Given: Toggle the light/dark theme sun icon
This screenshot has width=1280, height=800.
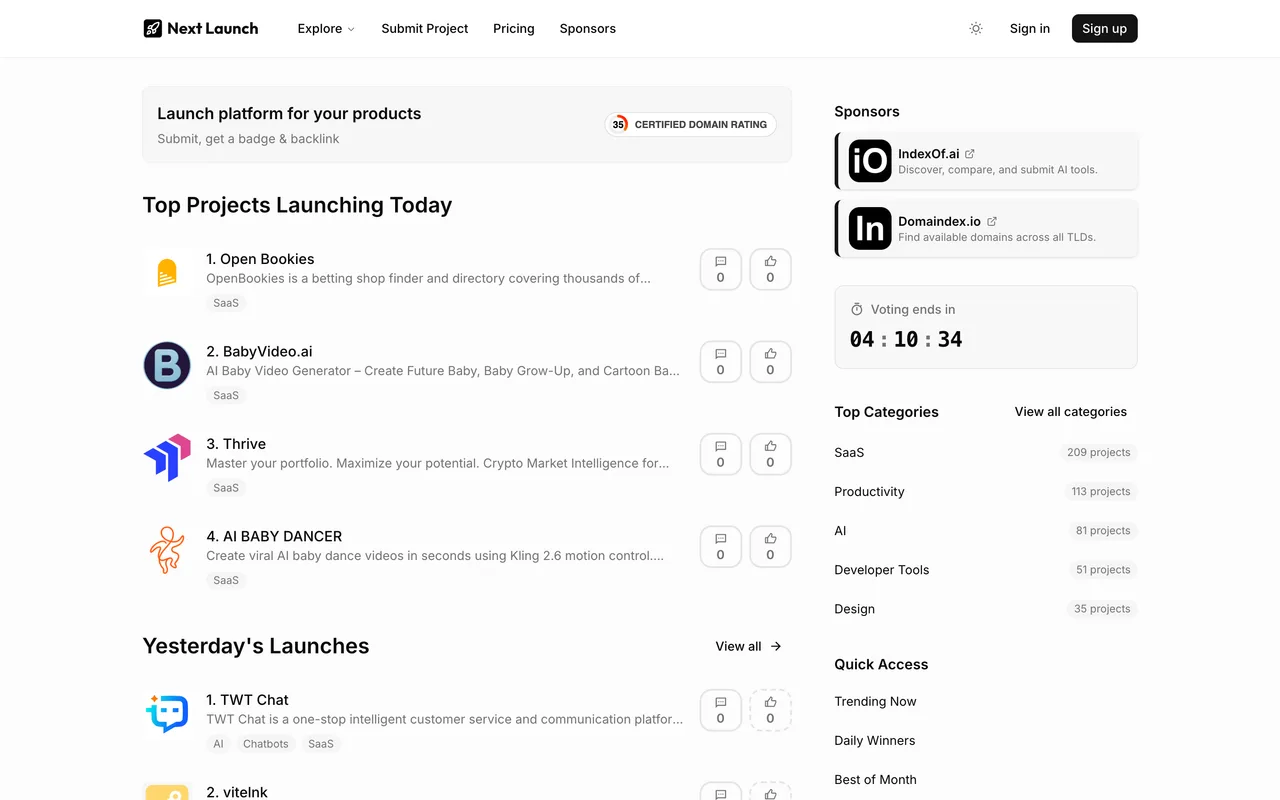Looking at the screenshot, I should pyautogui.click(x=976, y=28).
